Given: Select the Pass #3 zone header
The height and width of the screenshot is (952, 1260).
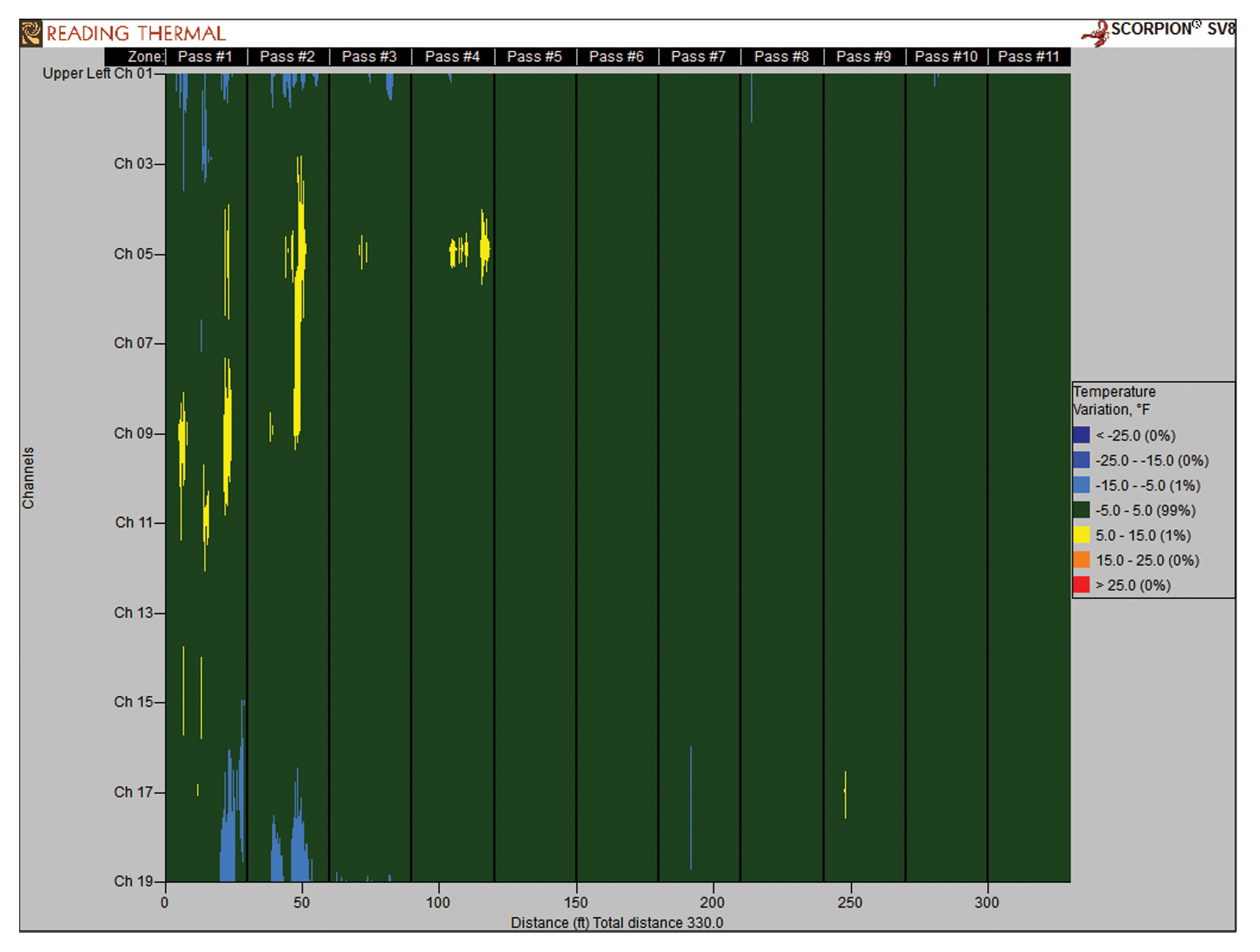Looking at the screenshot, I should 369,56.
